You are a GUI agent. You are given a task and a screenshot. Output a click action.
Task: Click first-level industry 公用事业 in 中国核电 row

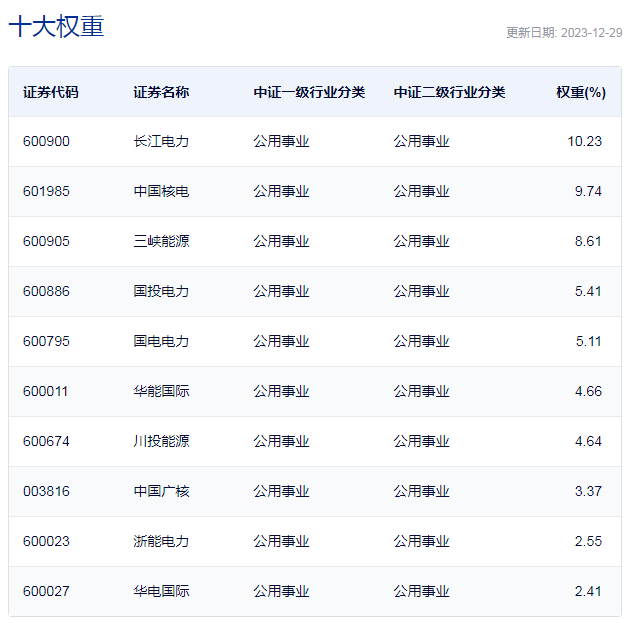pyautogui.click(x=281, y=191)
